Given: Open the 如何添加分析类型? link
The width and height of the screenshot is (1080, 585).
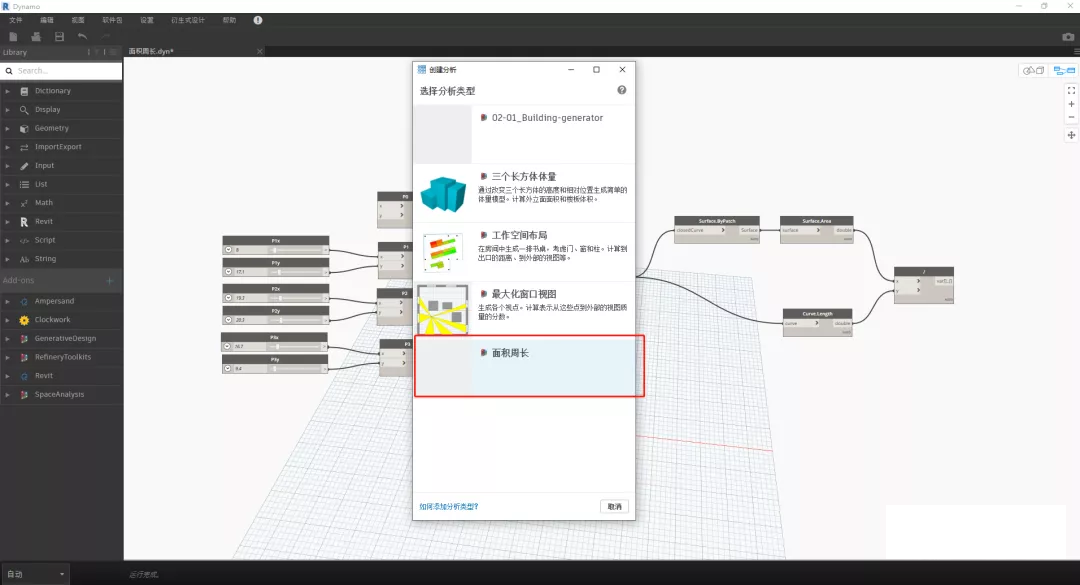Looking at the screenshot, I should [x=448, y=506].
